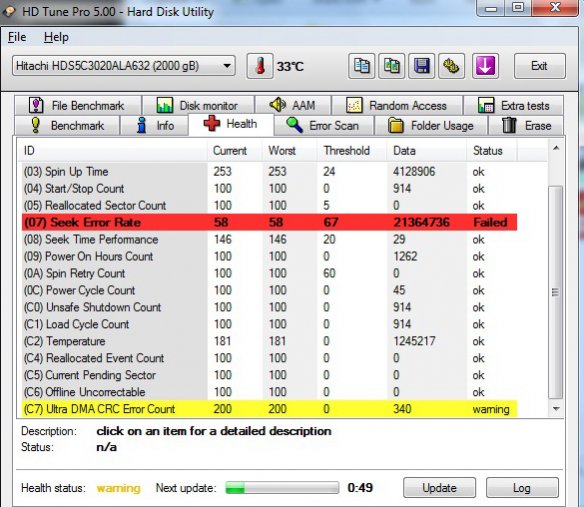Select the Reallocated Event Count row
The height and width of the screenshot is (507, 584).
269,358
